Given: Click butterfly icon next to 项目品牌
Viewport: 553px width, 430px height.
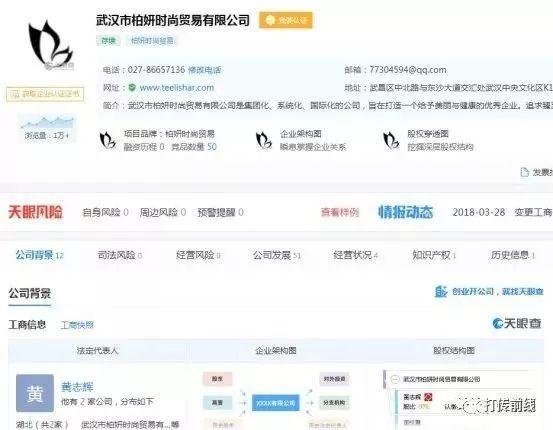Looking at the screenshot, I should (x=108, y=140).
